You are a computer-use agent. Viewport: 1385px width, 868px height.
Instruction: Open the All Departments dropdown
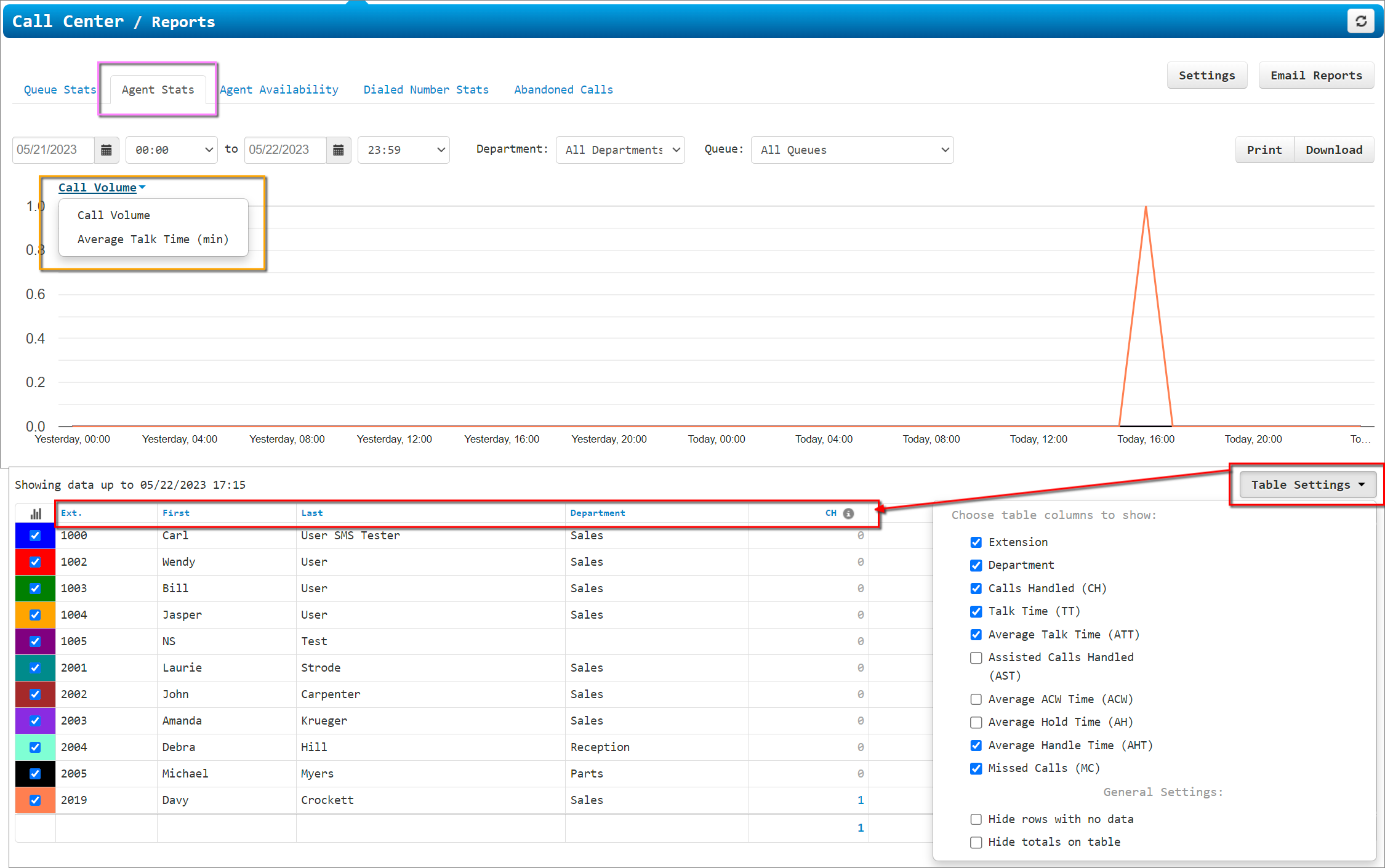click(620, 150)
